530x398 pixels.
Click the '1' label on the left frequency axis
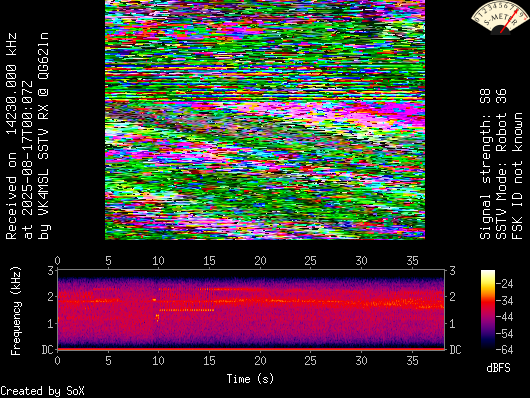(50, 324)
